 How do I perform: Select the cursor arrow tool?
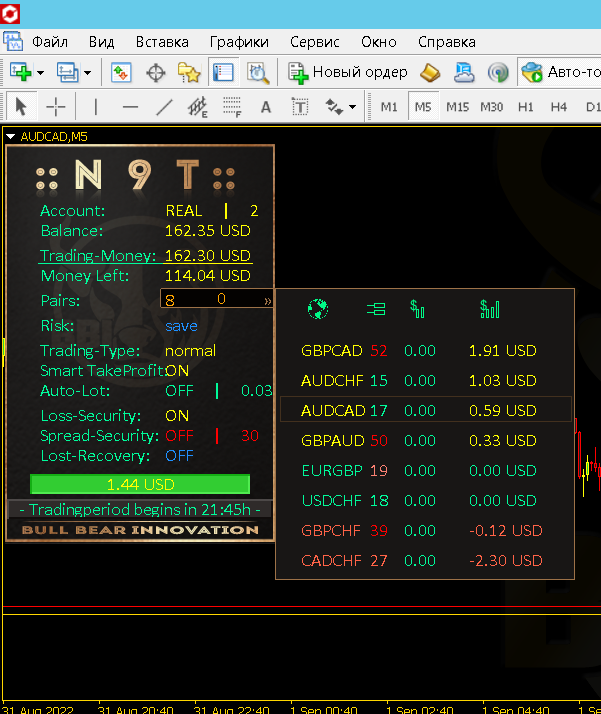pos(20,107)
